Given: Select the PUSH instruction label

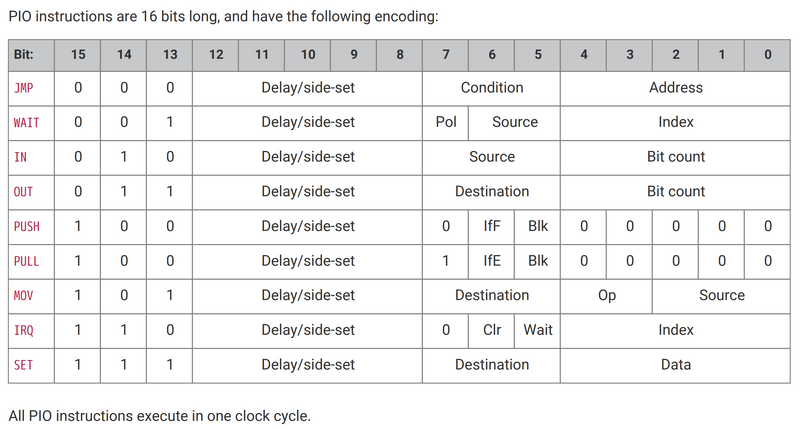Looking at the screenshot, I should click(x=26, y=226).
